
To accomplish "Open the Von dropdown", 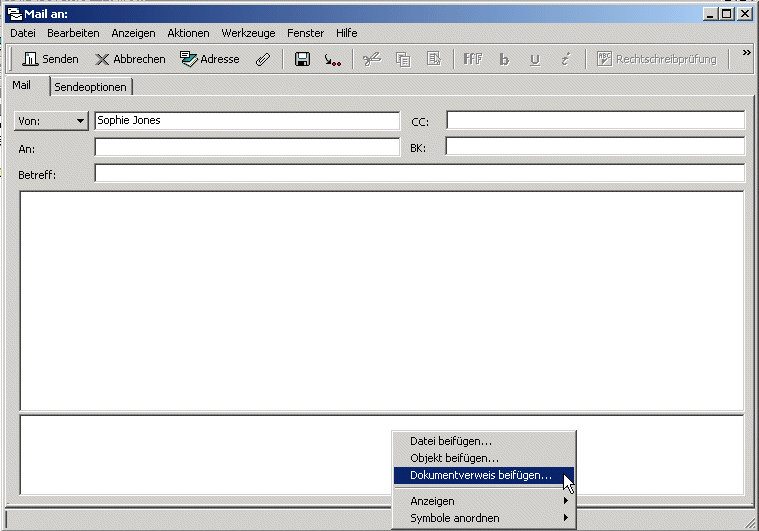I will [x=51, y=121].
